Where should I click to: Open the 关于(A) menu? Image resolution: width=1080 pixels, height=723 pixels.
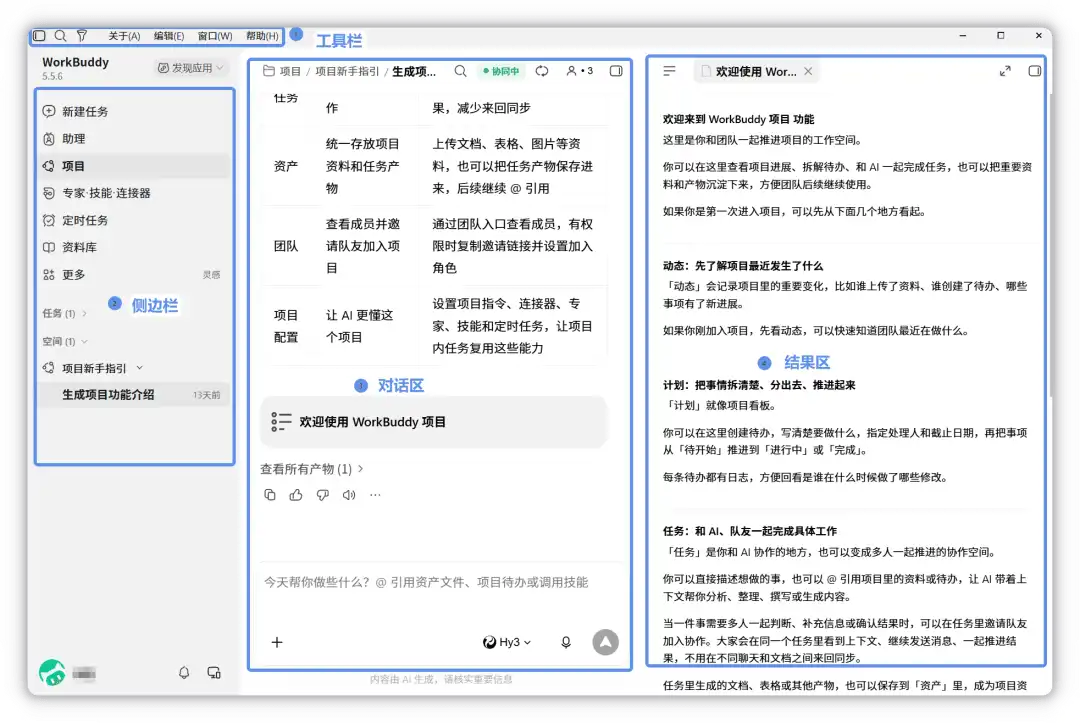tap(124, 36)
